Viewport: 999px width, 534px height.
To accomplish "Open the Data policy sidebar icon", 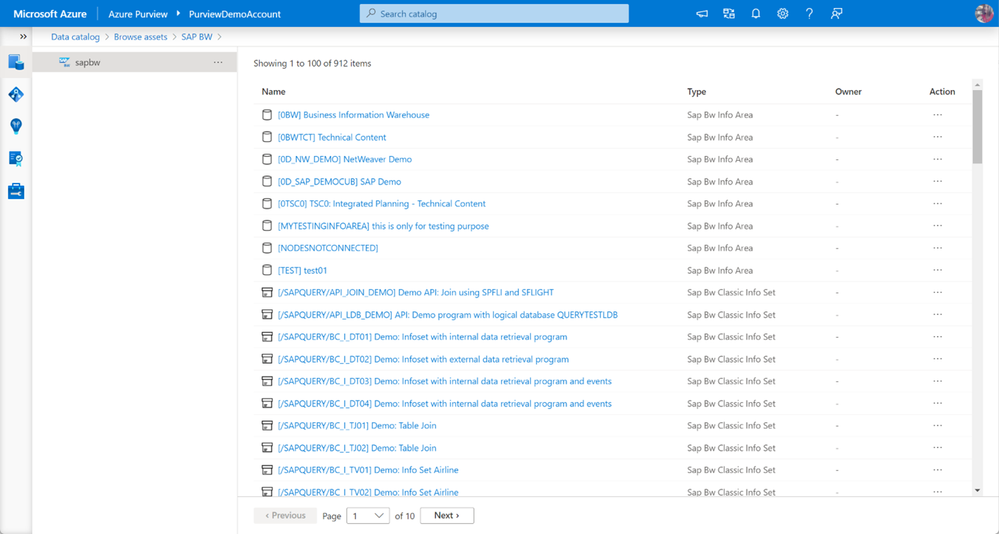I will [16, 159].
